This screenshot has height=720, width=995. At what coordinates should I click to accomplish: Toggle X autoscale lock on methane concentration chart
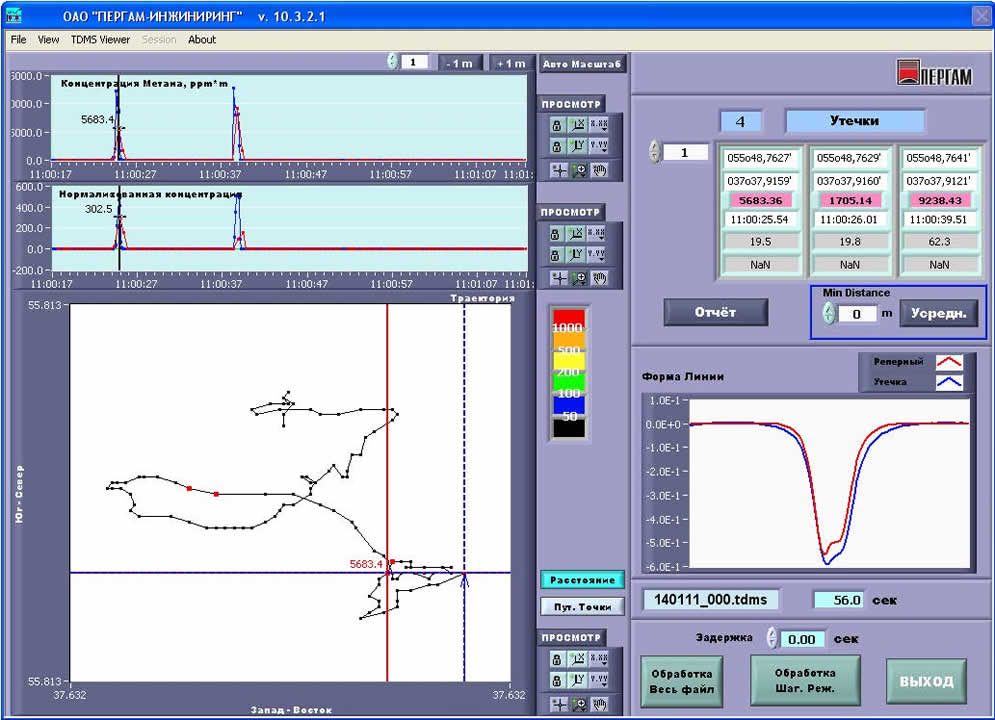tap(557, 126)
